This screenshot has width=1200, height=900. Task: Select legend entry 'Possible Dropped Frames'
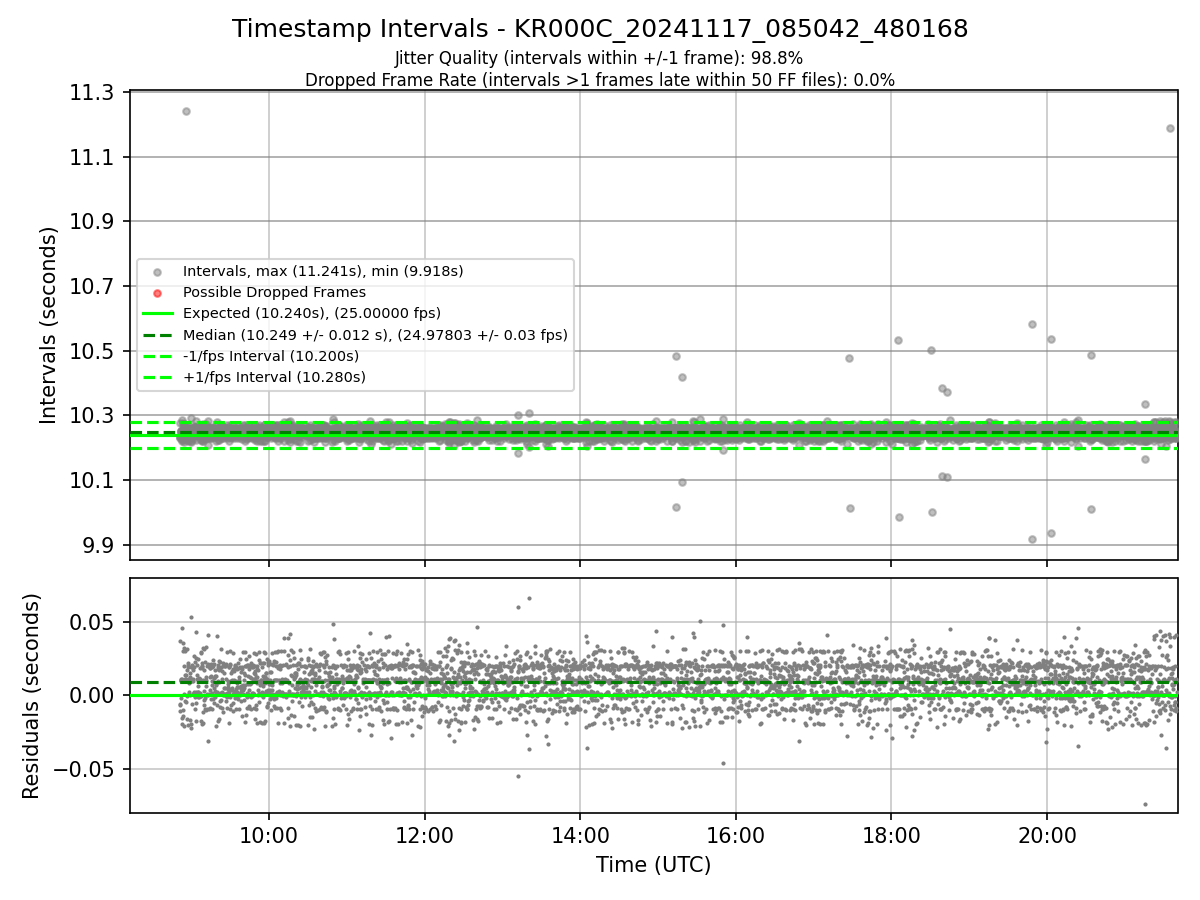click(x=274, y=292)
